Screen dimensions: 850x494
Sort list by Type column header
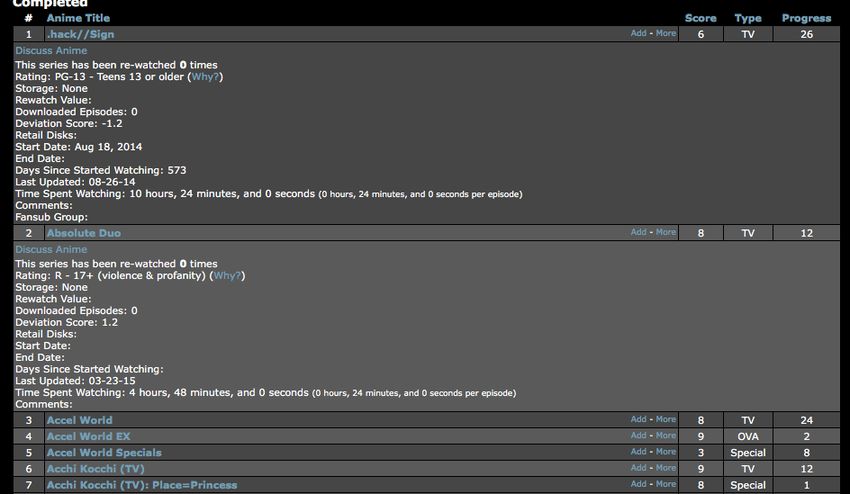[x=748, y=18]
